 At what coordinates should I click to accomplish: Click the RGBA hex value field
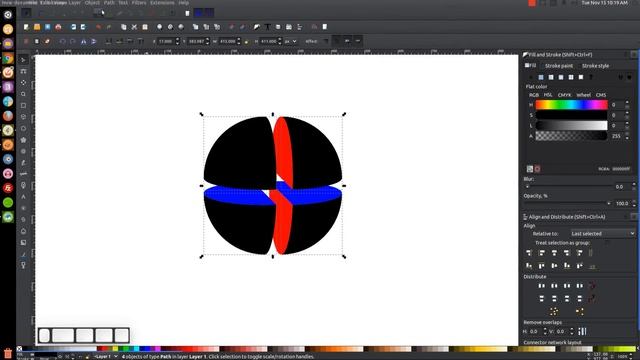pyautogui.click(x=621, y=169)
